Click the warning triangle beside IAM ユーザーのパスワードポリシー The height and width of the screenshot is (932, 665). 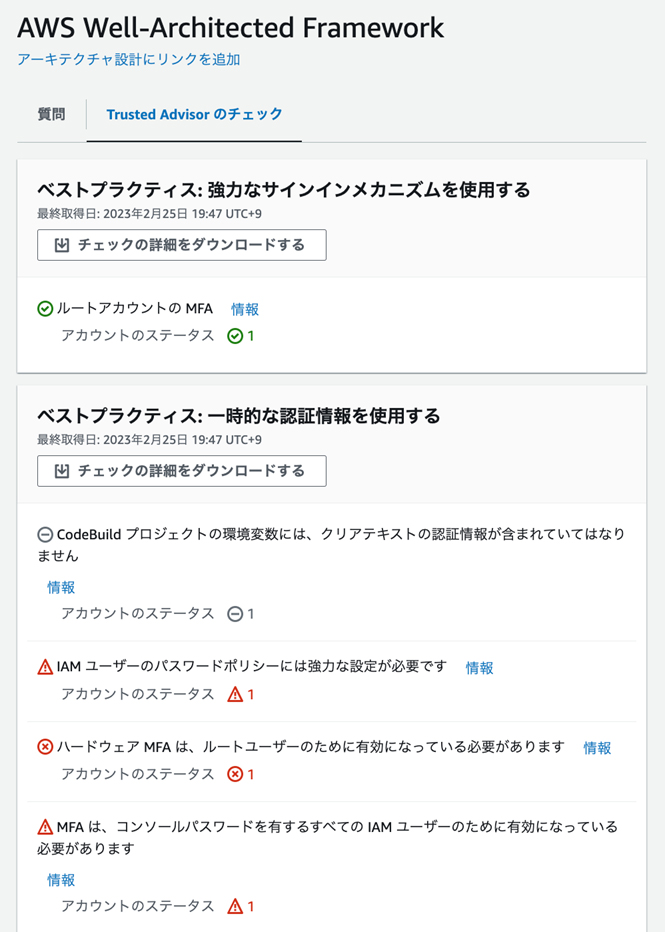tap(45, 667)
